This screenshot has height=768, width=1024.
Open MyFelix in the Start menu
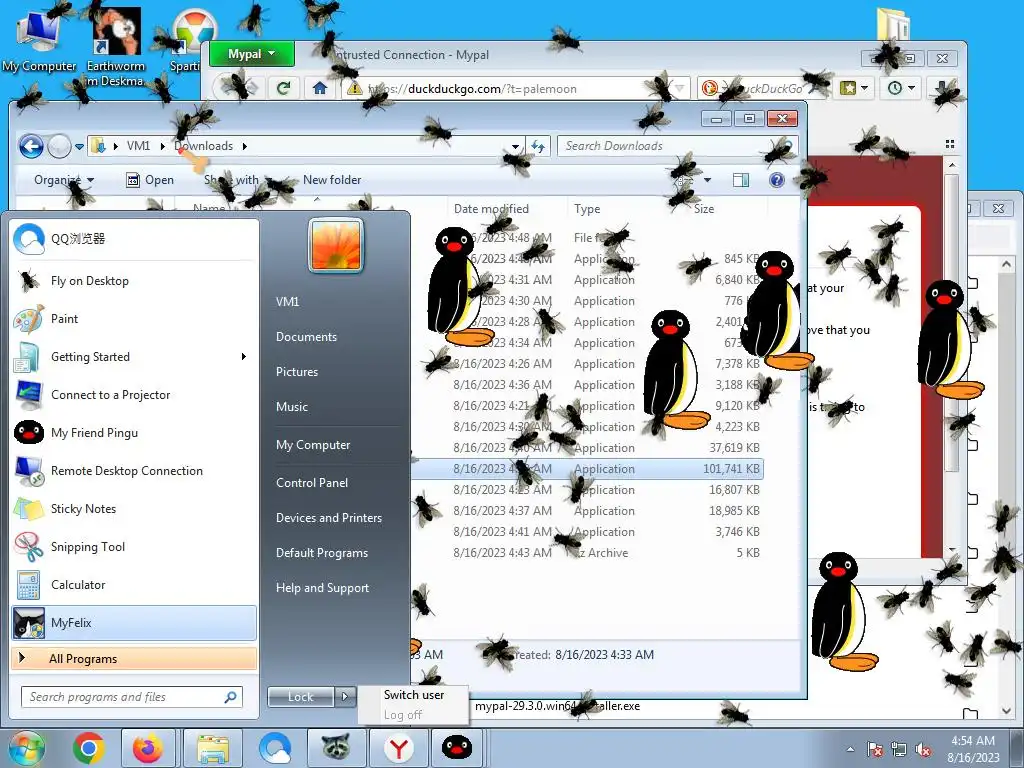click(x=134, y=623)
